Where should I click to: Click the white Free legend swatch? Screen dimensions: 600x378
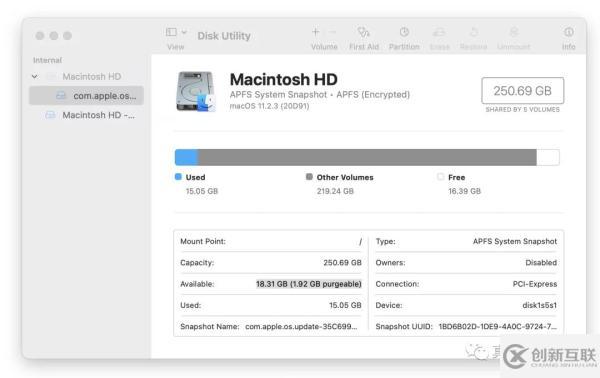tap(440, 177)
